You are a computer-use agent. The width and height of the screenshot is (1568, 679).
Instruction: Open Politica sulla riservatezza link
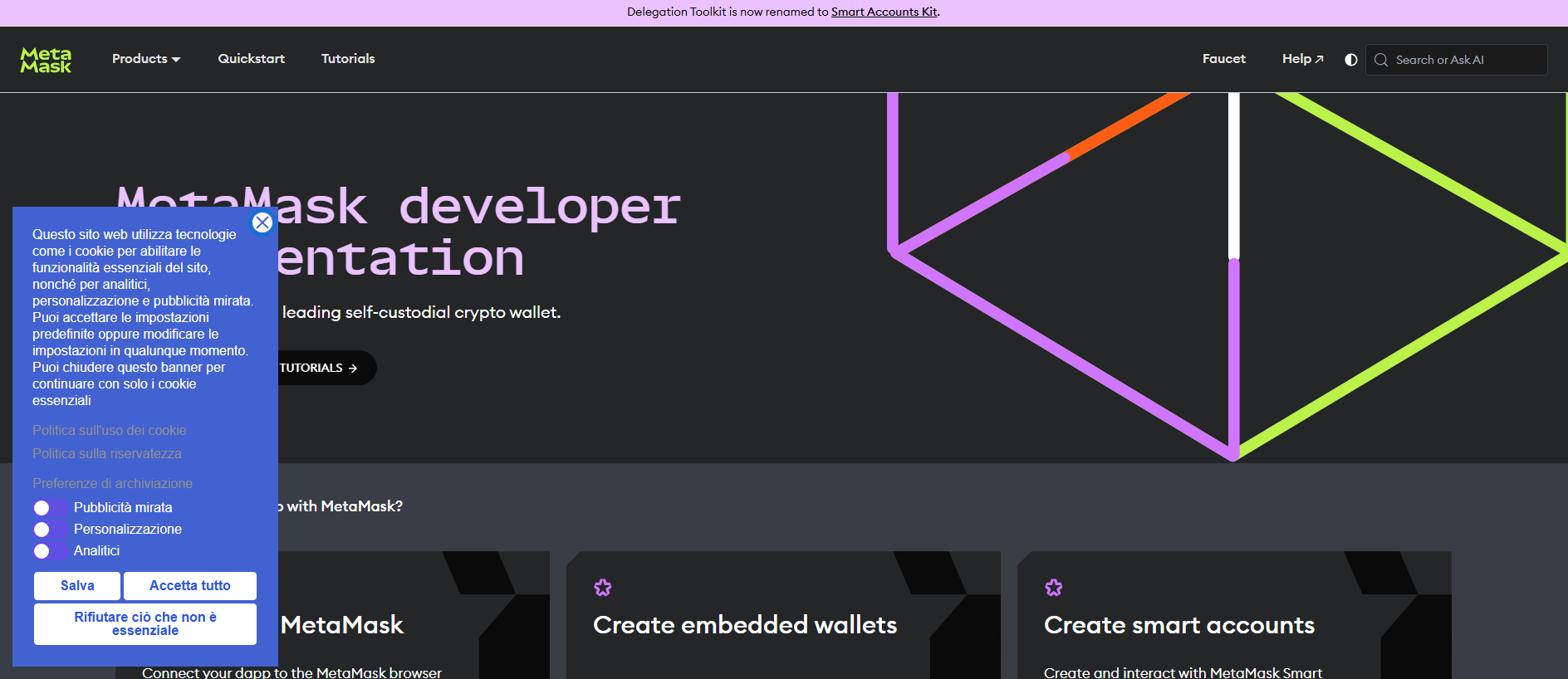[107, 453]
